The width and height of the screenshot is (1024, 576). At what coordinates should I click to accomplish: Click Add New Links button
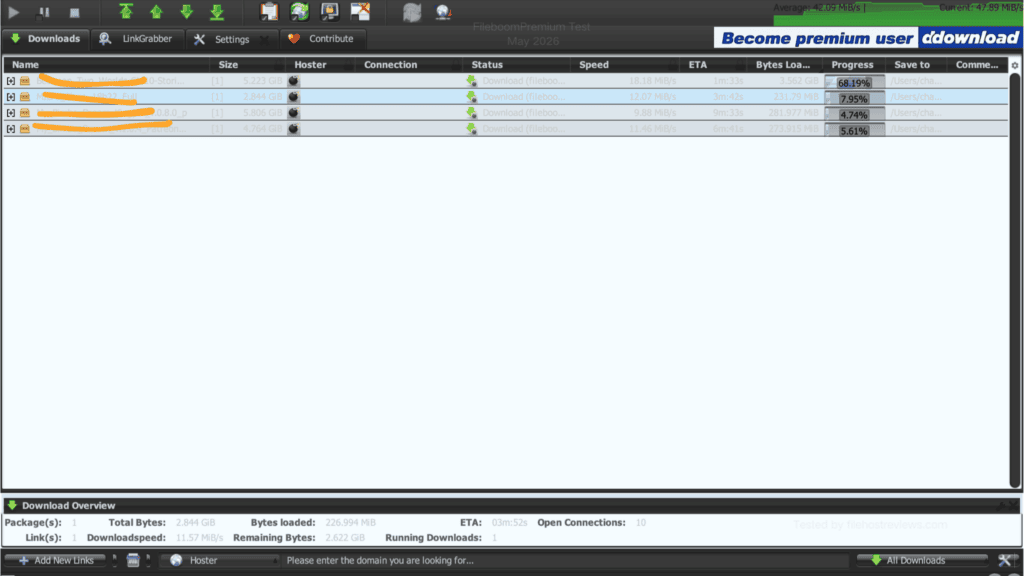coord(56,560)
